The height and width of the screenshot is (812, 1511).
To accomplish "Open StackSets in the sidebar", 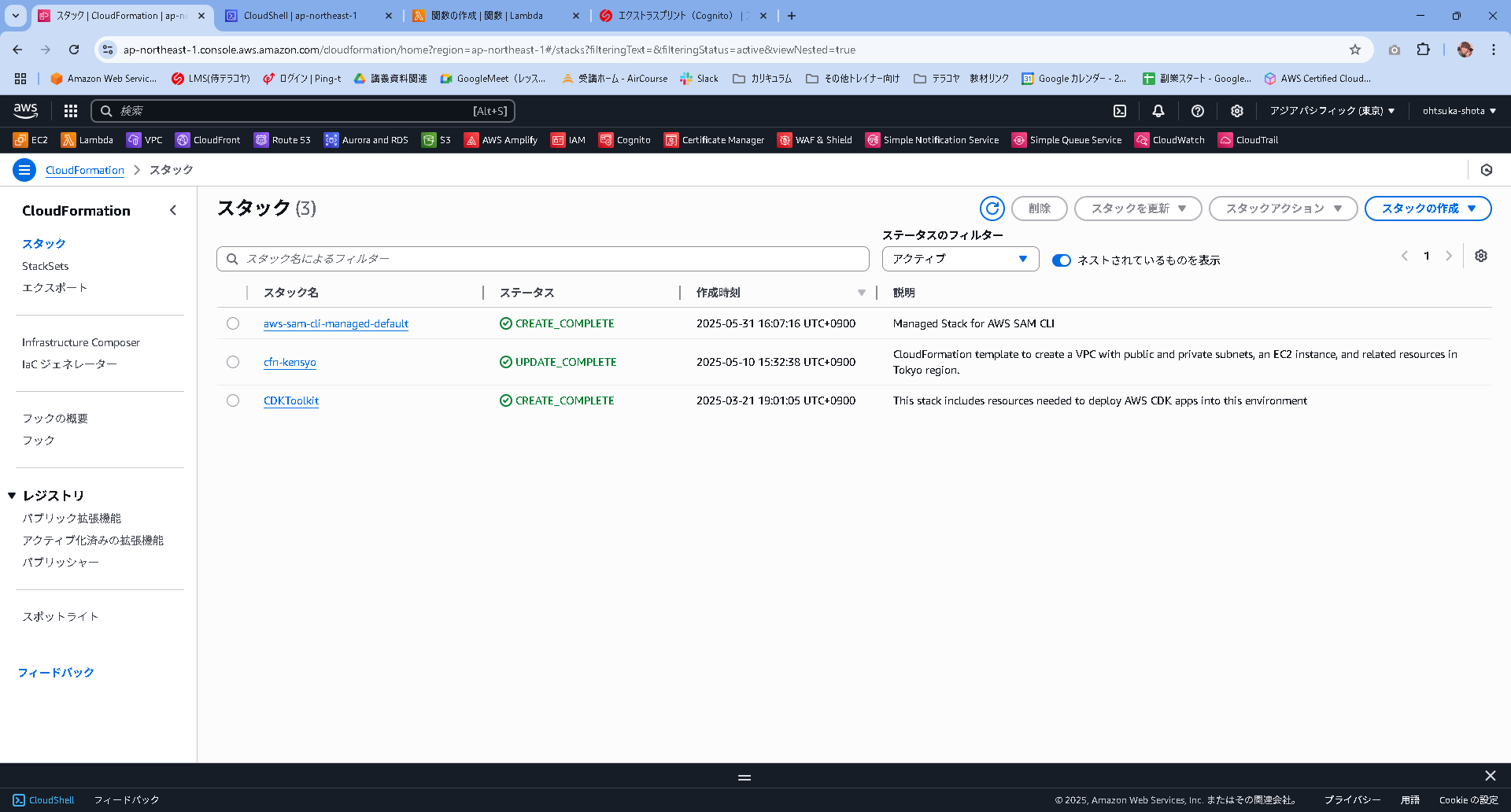I will pyautogui.click(x=45, y=266).
